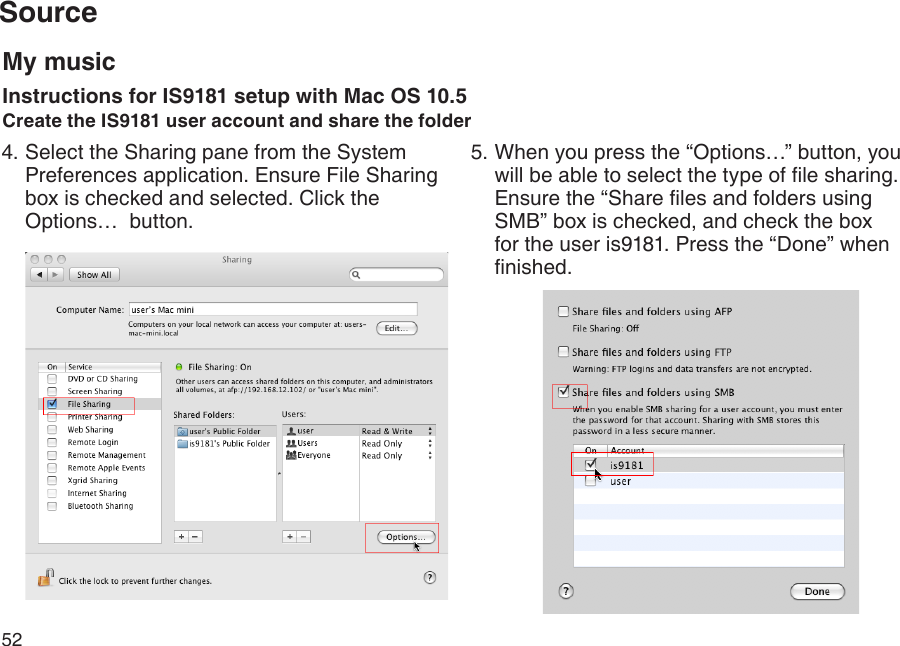Image resolution: width=900 pixels, height=646 pixels.
Task: Enable Remote Apple Events checkbox
Action: point(52,468)
